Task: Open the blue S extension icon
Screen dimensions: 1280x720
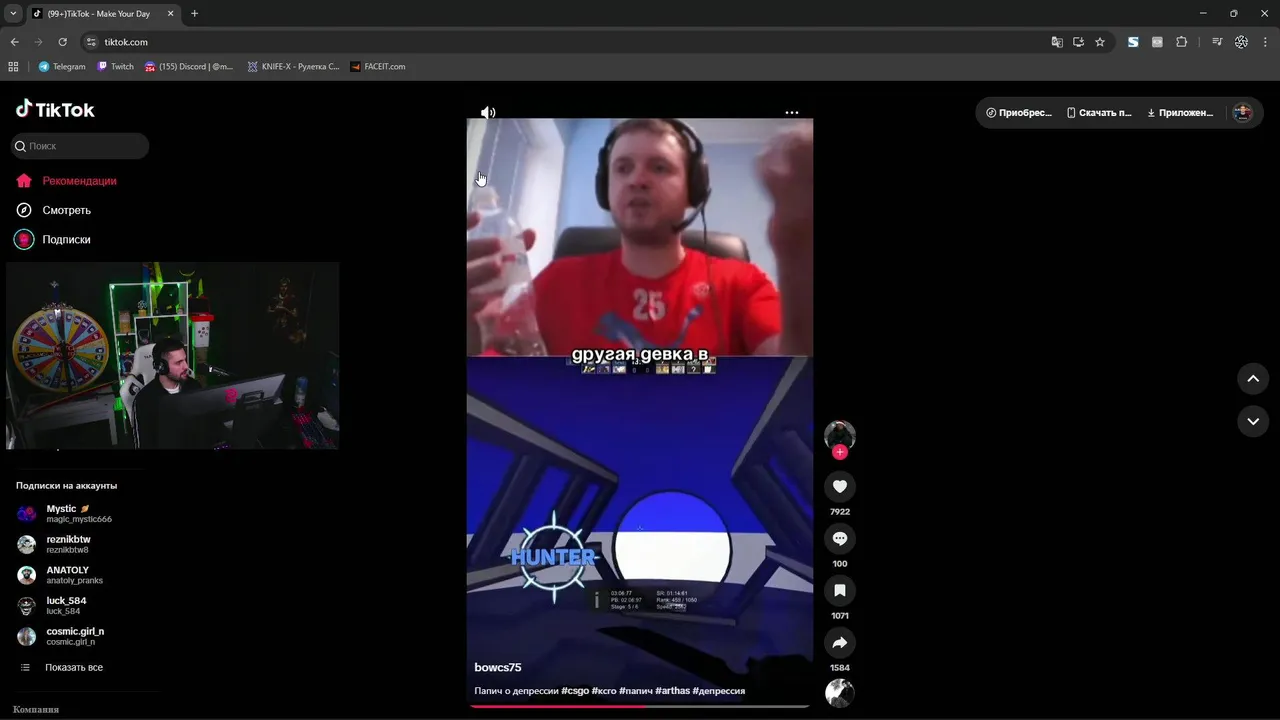Action: tap(1133, 42)
